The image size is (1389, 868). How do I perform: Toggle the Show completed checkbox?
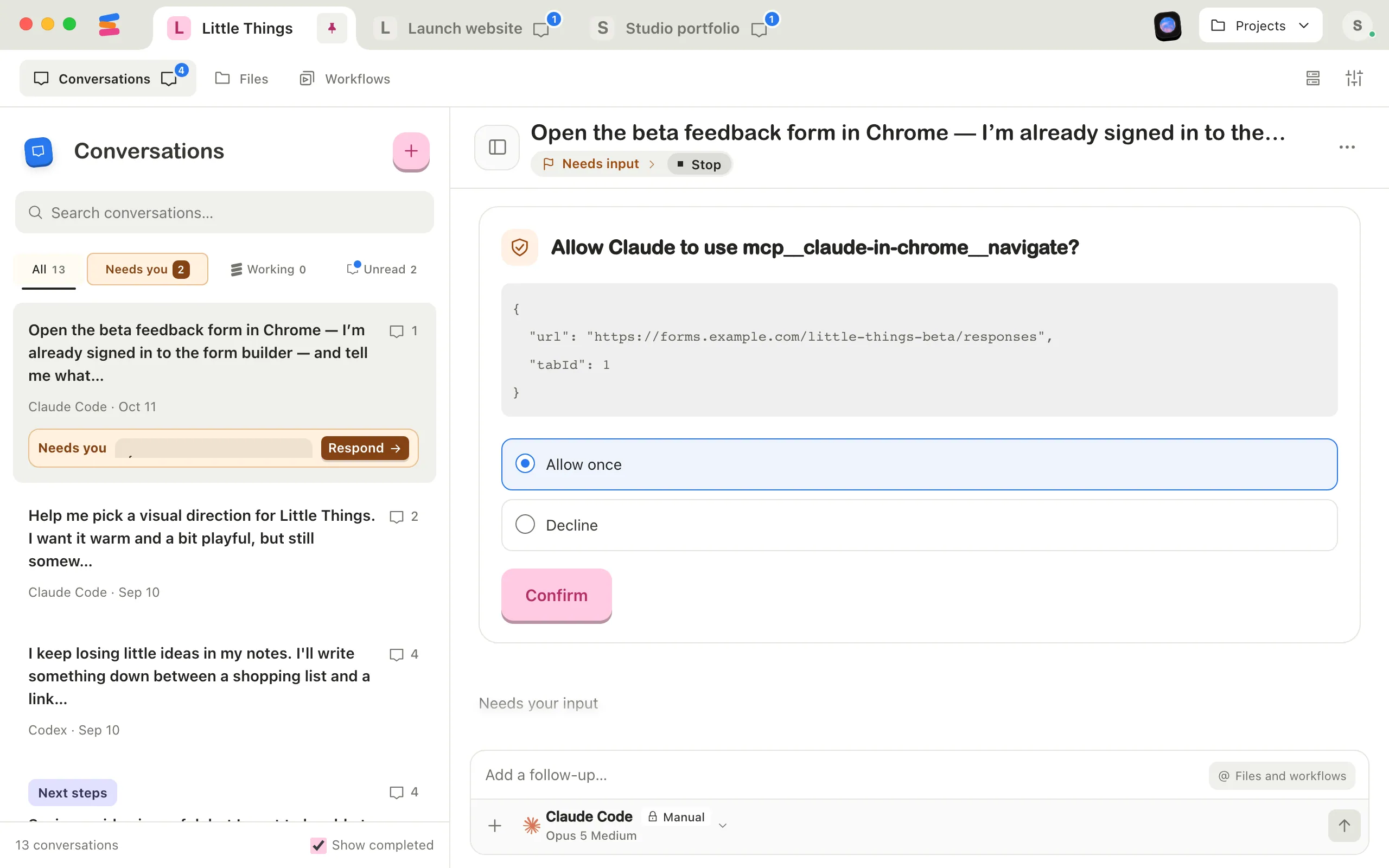coord(318,845)
